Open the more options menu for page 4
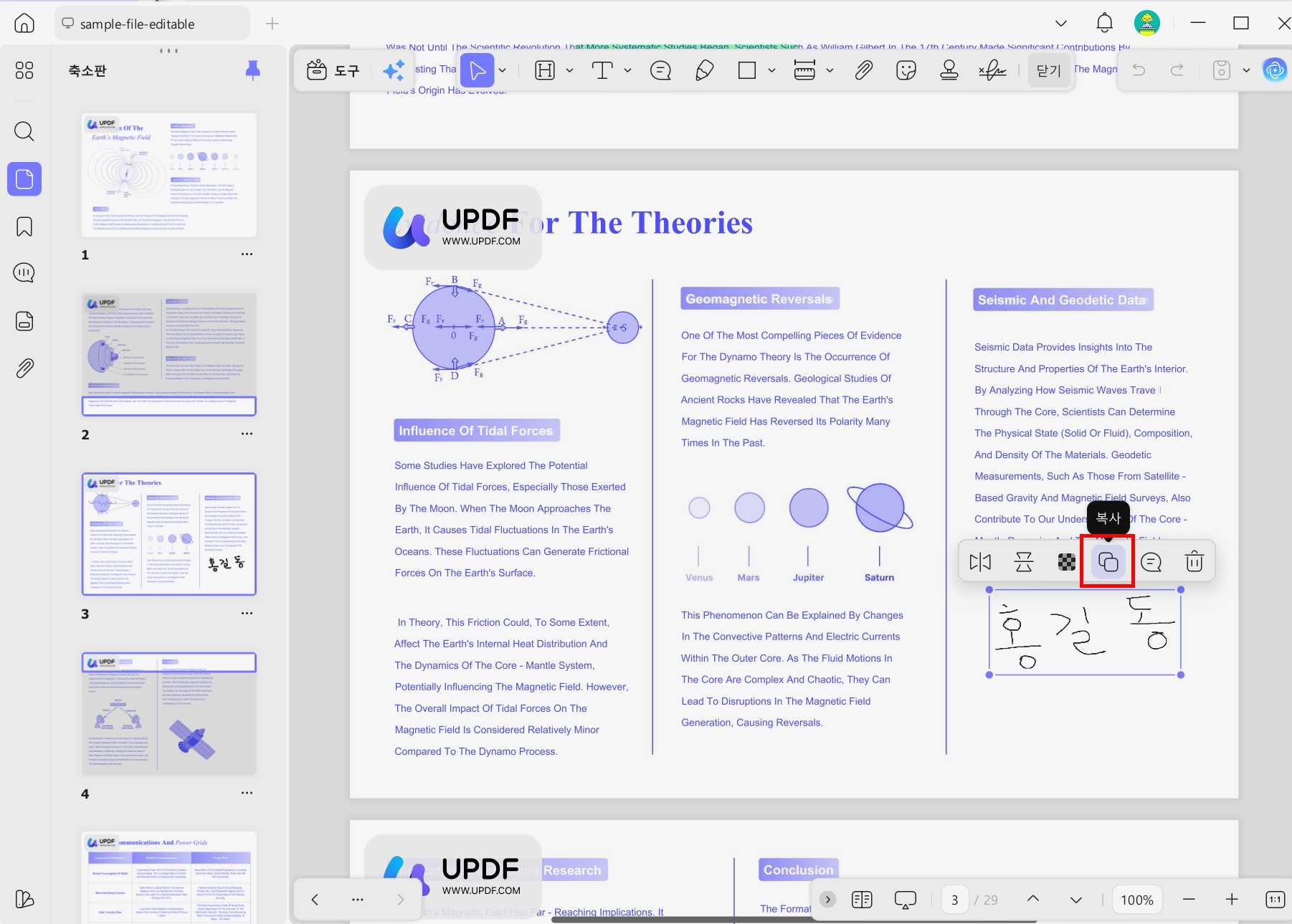The image size is (1292, 924). pyautogui.click(x=247, y=793)
